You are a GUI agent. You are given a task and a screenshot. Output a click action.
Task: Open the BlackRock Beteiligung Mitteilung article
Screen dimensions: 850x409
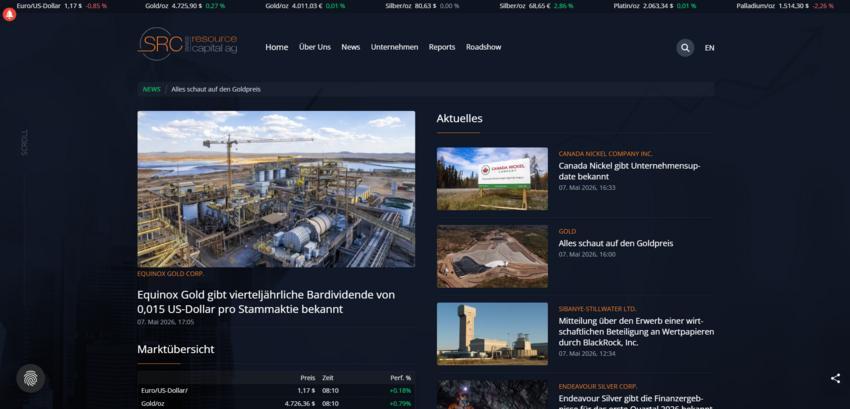tap(636, 331)
